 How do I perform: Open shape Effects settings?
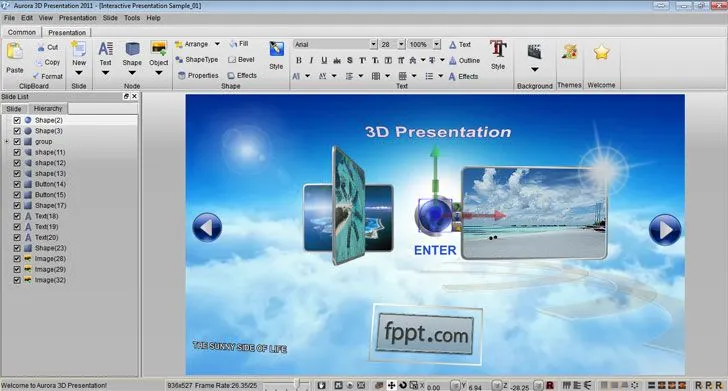tap(242, 75)
